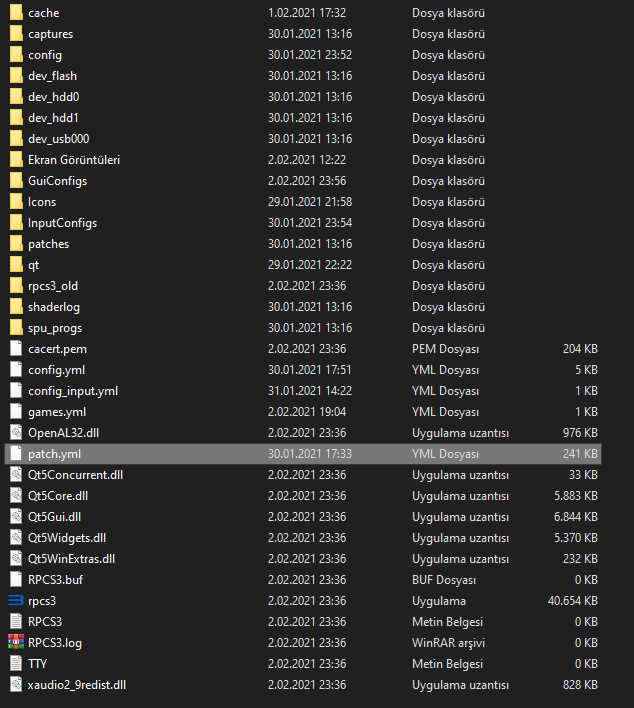This screenshot has height=708, width=634.
Task: Select the captures folder name
Action: 51,34
